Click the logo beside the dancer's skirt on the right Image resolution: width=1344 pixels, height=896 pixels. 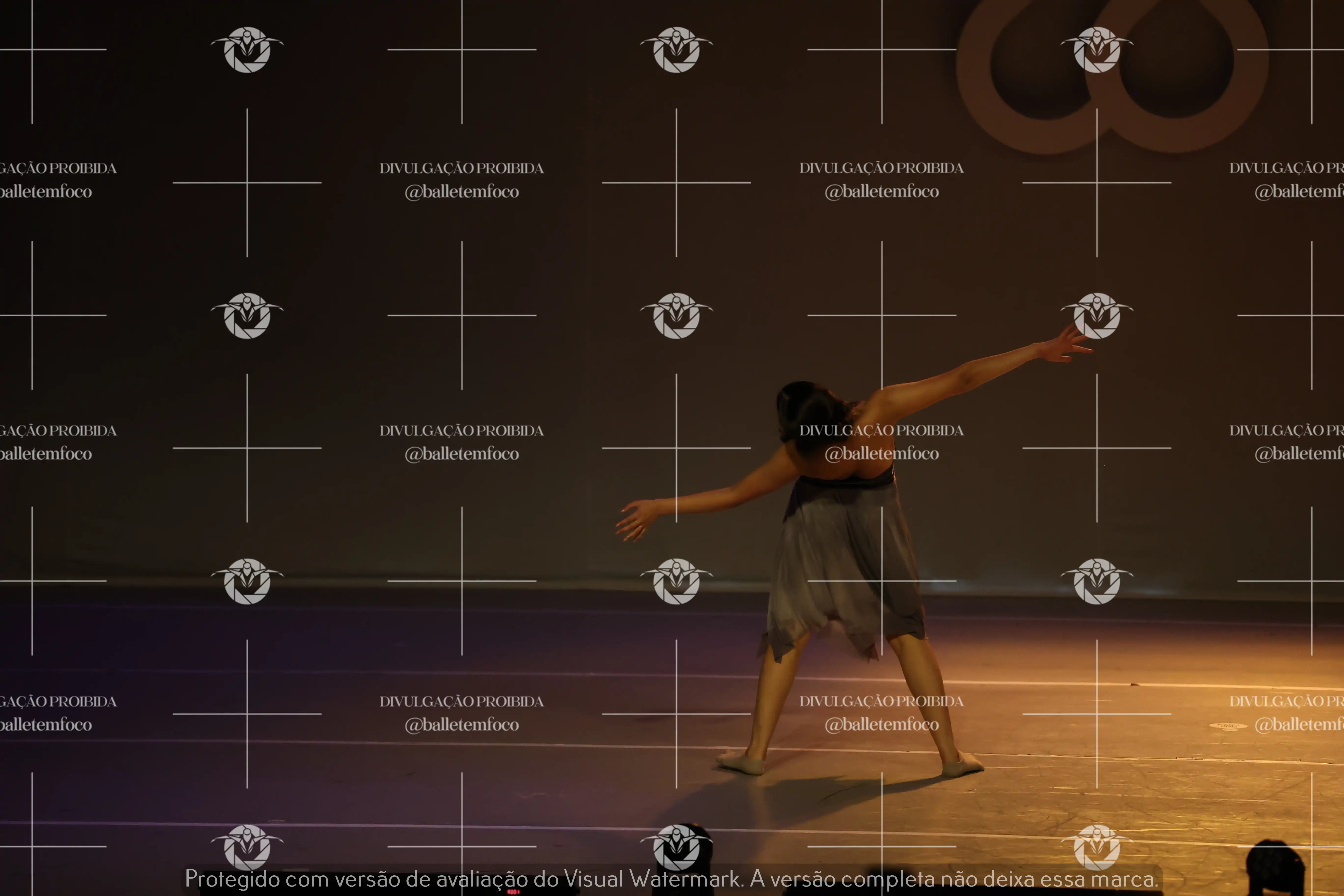1097,581
